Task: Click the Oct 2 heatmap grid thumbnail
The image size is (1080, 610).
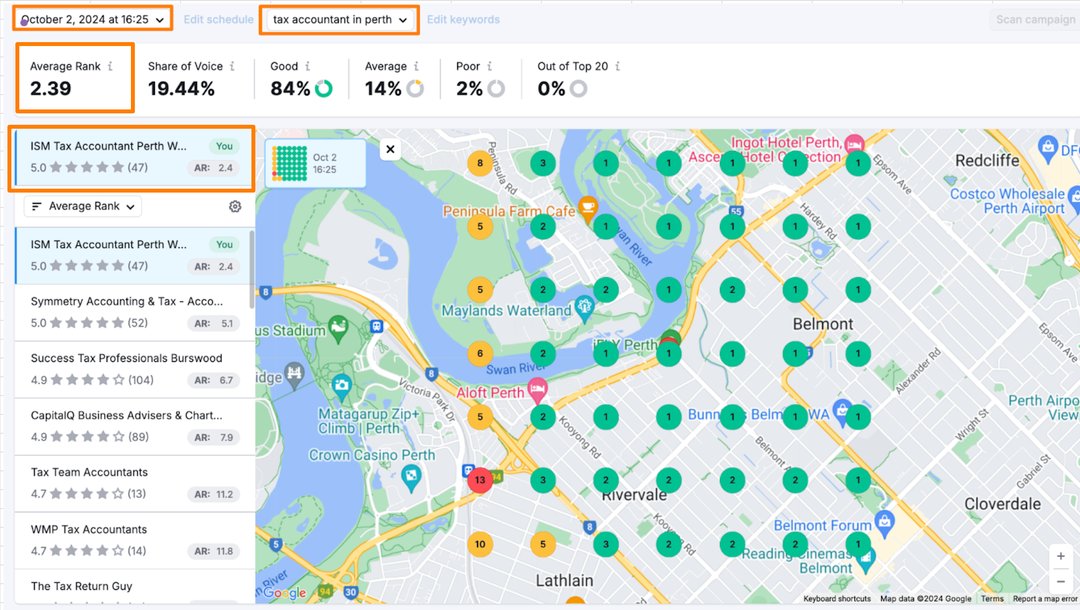Action: coord(290,163)
